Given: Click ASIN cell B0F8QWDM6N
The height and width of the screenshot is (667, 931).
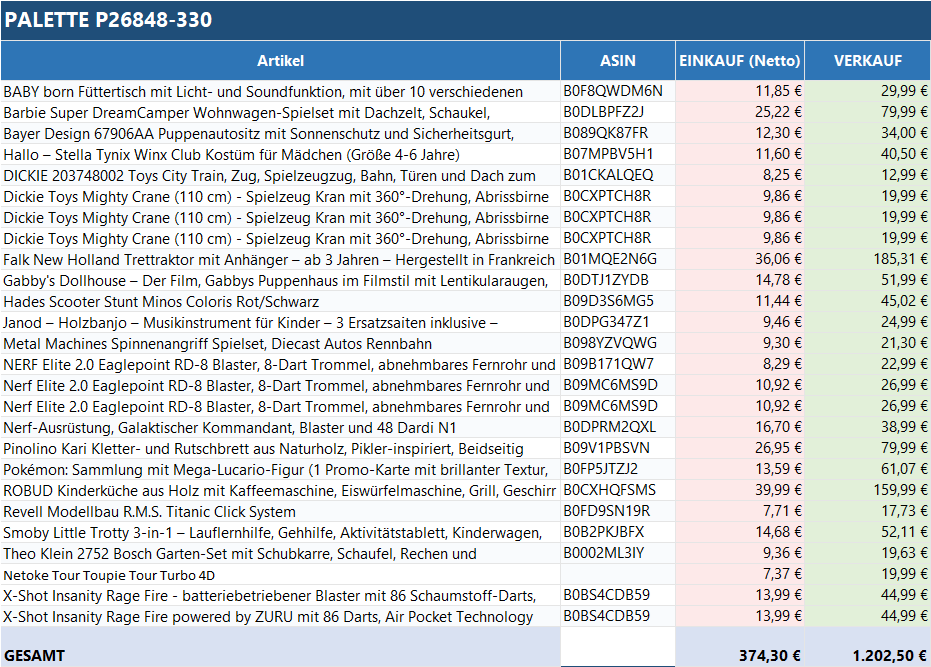Looking at the screenshot, I should click(x=617, y=91).
